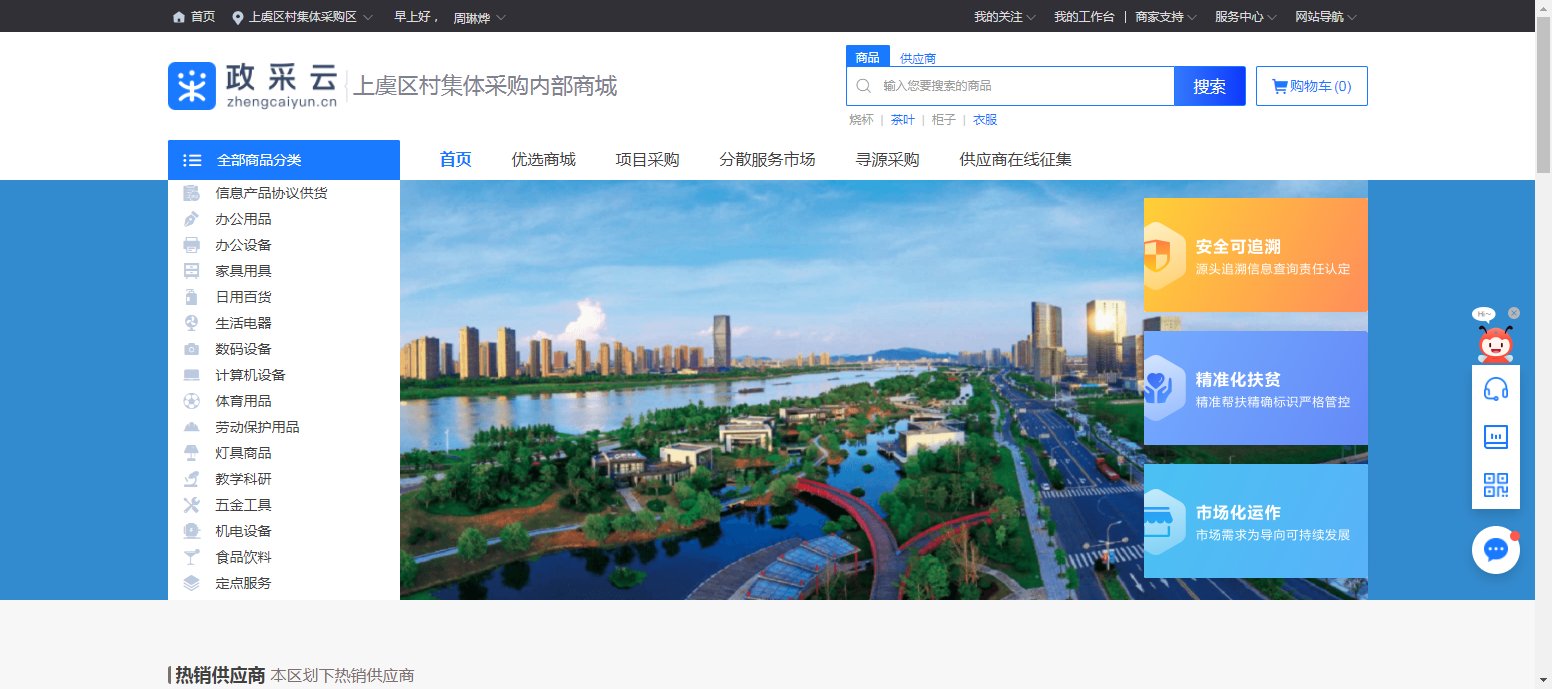Screen dimensions: 1552x689
Task: Click the 劳动保护用品 helmet icon
Action: click(191, 427)
